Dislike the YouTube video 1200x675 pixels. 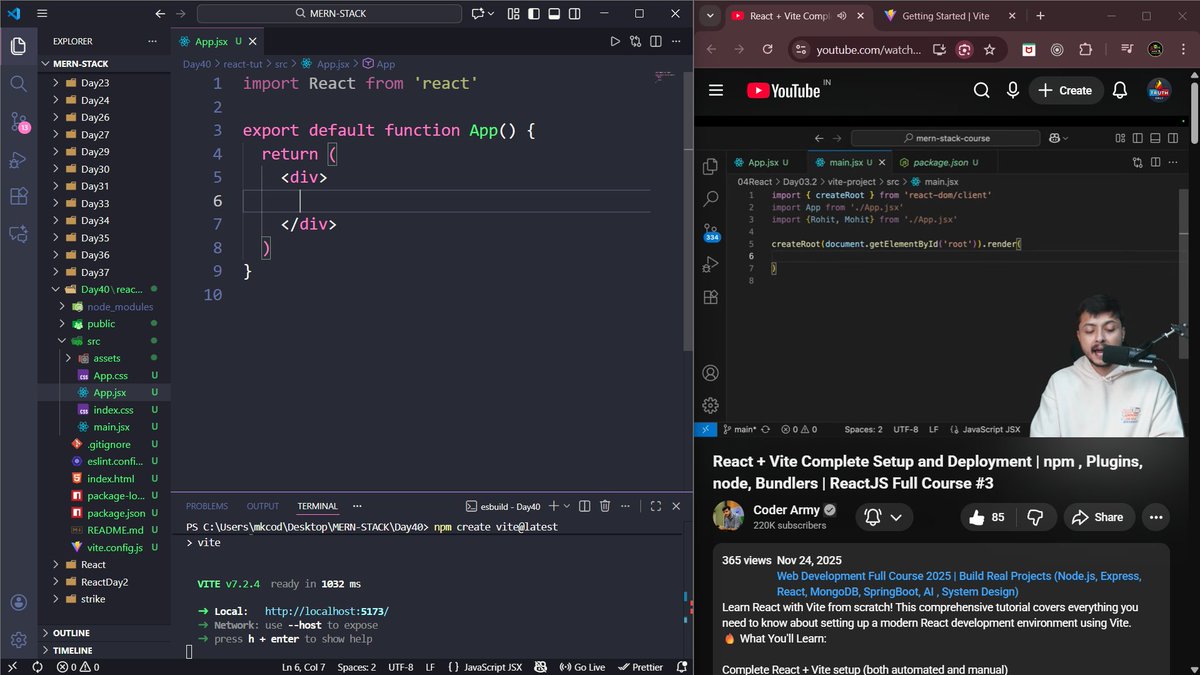(x=1035, y=517)
